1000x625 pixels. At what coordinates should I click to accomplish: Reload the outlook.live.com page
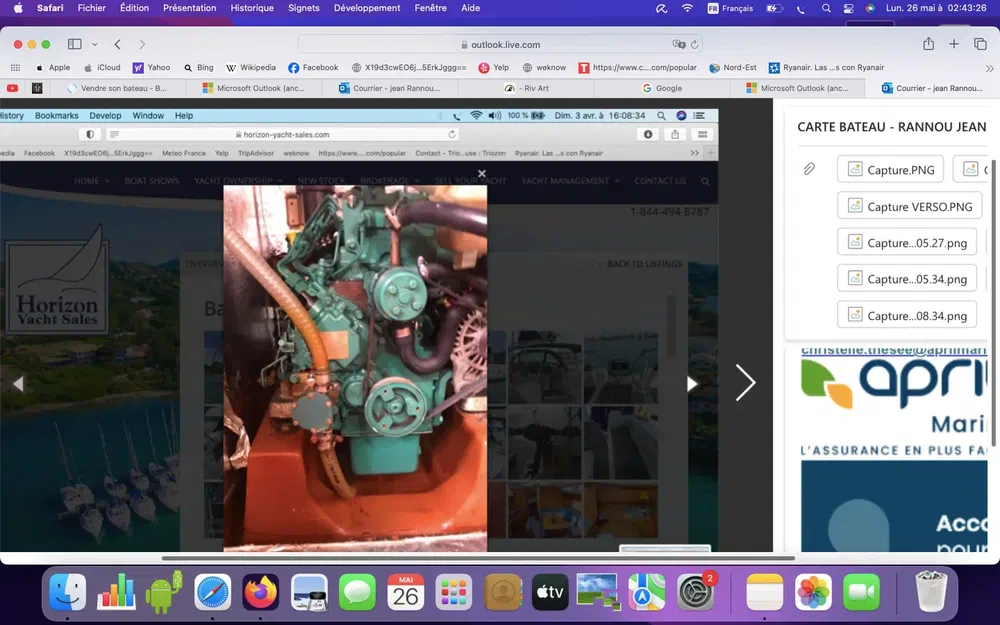point(695,44)
